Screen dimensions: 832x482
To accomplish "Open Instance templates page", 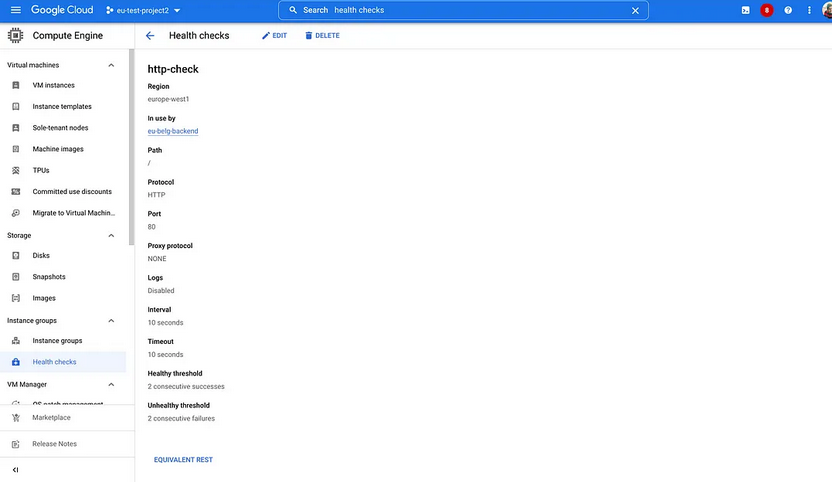I will (62, 106).
